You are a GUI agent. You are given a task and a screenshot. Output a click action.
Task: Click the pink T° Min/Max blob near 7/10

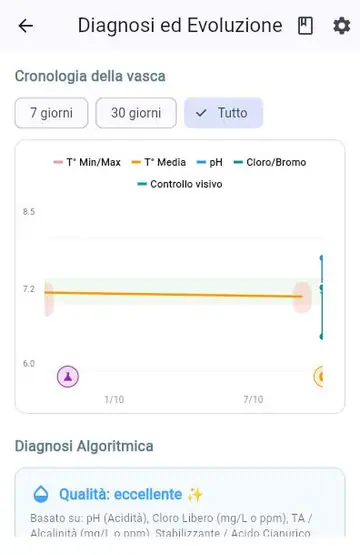302,297
